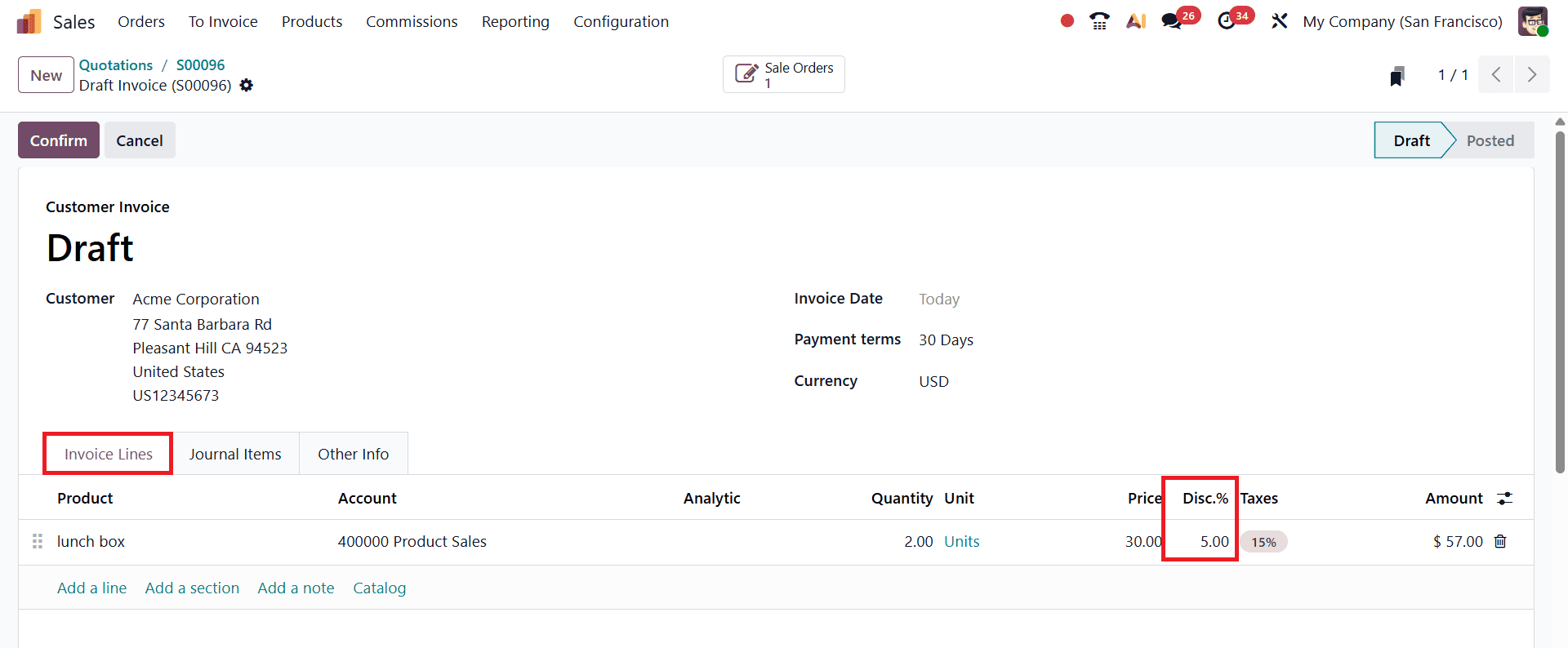The image size is (1568, 648).
Task: Click the Cancel button
Action: pyautogui.click(x=140, y=140)
